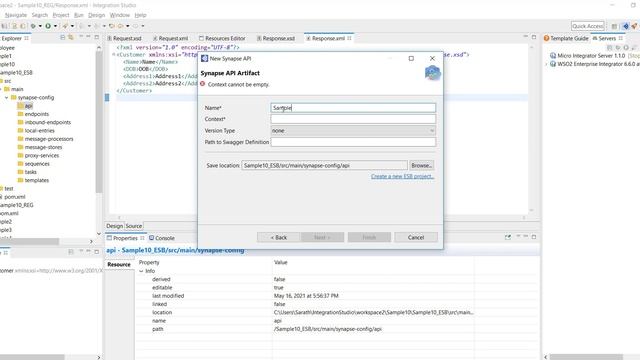The width and height of the screenshot is (640, 360).
Task: Collapse the synapse-config folder
Action: click(7, 98)
